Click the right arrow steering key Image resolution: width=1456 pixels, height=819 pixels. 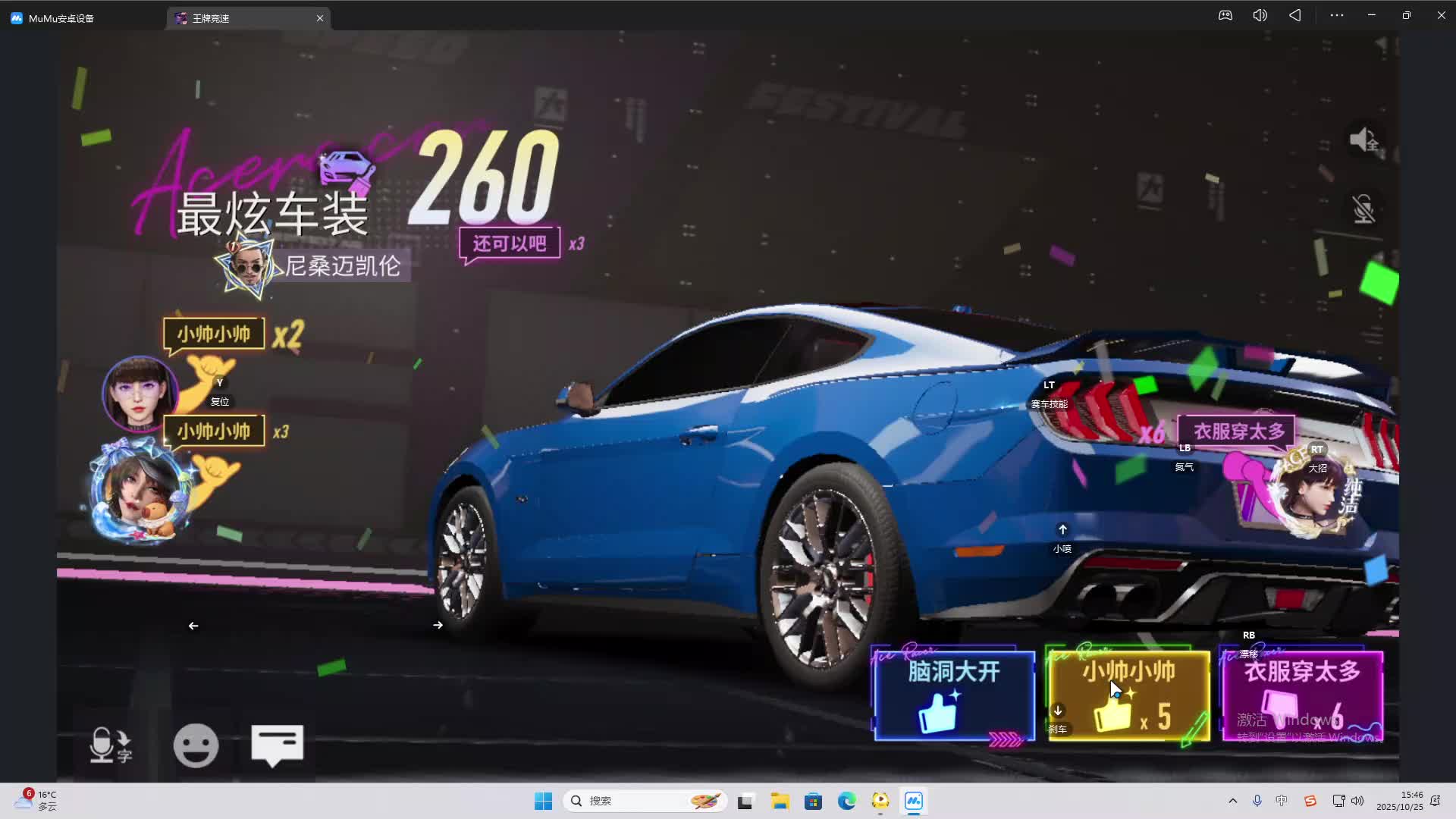(x=438, y=625)
